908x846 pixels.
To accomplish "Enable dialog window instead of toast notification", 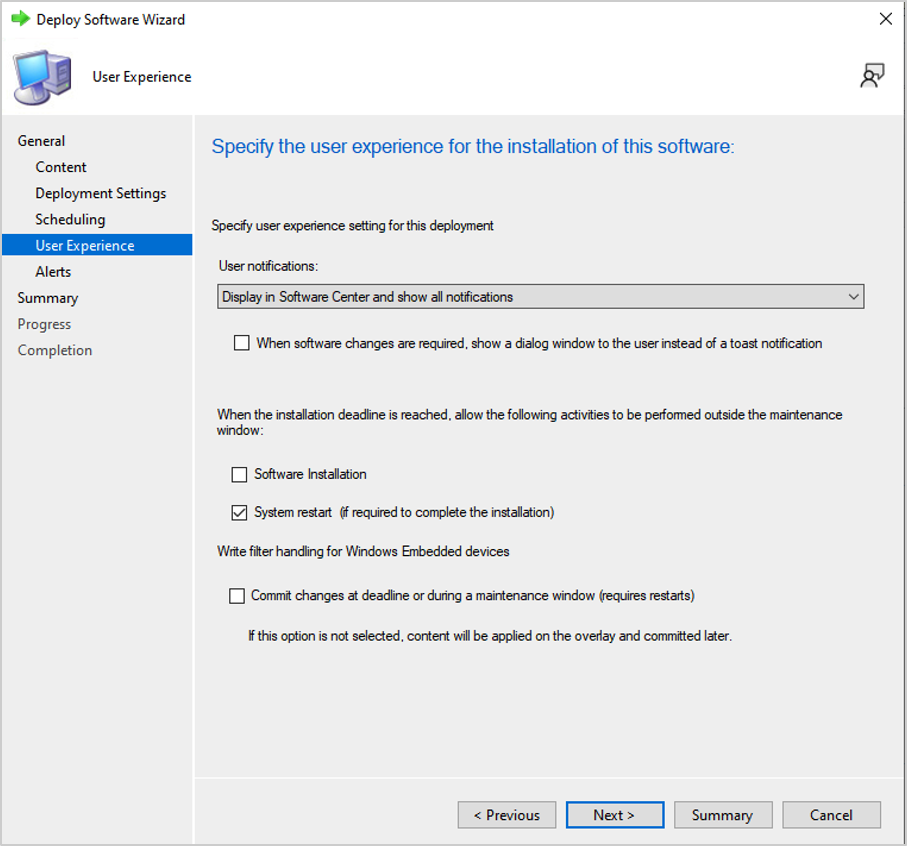I will (241, 343).
